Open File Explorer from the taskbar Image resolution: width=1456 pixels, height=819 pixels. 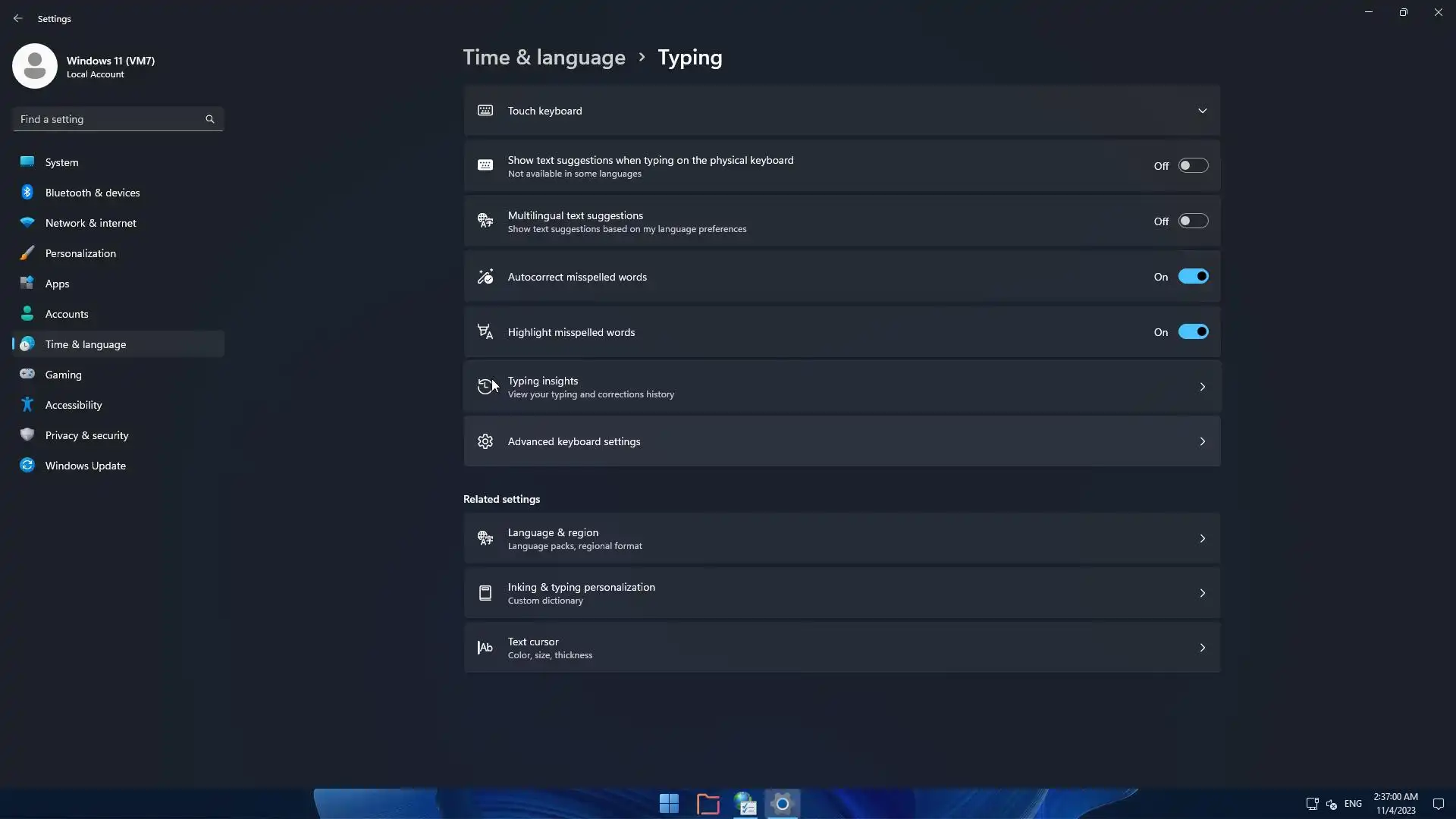pos(708,804)
